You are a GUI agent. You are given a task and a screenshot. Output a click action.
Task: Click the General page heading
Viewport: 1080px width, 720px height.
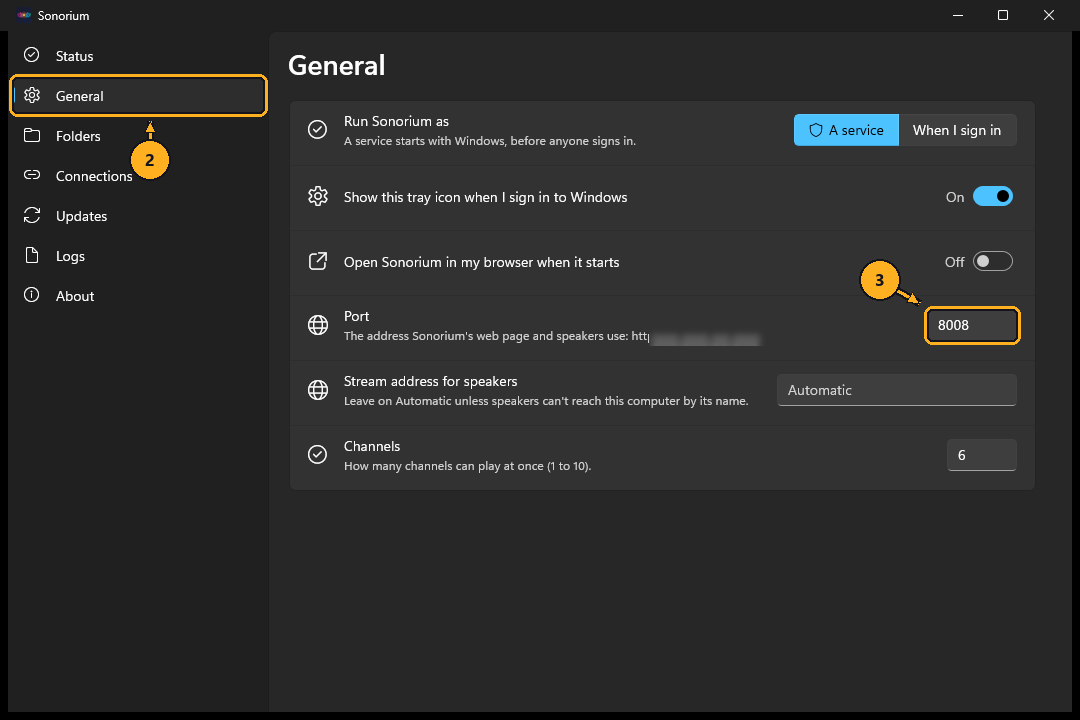pyautogui.click(x=337, y=65)
